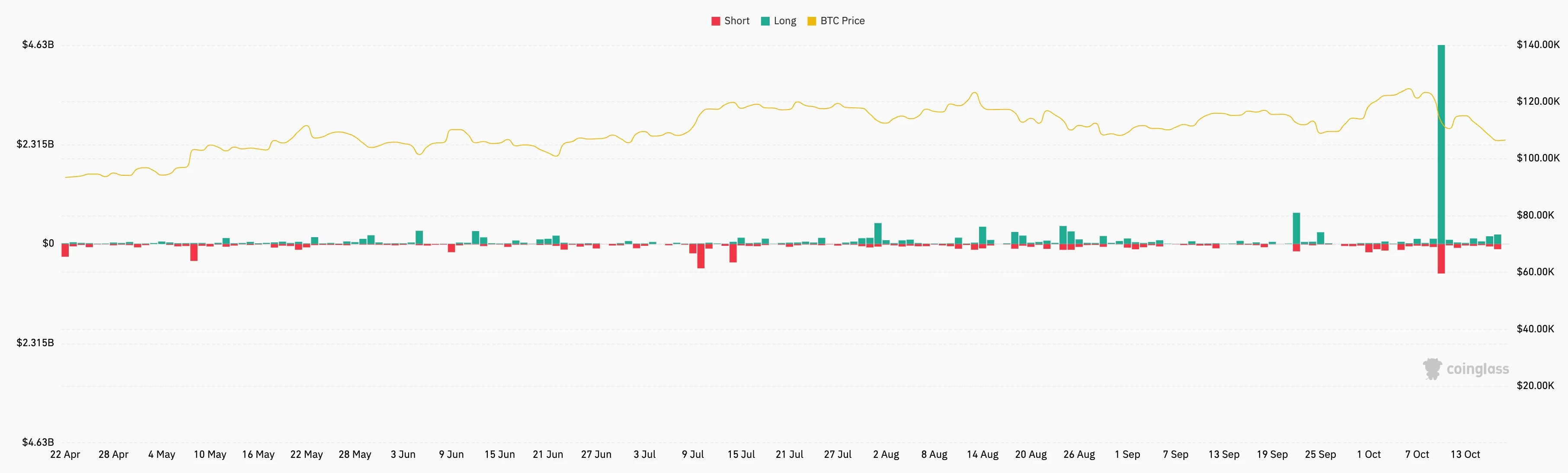This screenshot has height=473, width=1568.
Task: Select the 13 Oct date label
Action: pos(1466,454)
